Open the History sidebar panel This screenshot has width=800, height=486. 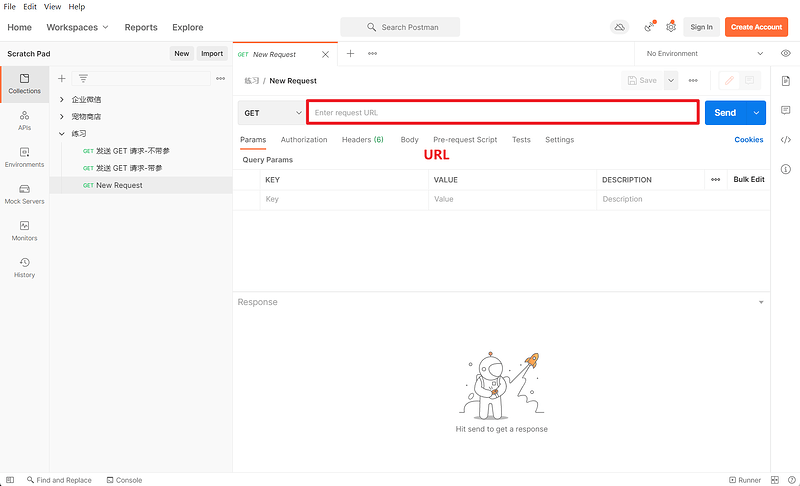(24, 268)
